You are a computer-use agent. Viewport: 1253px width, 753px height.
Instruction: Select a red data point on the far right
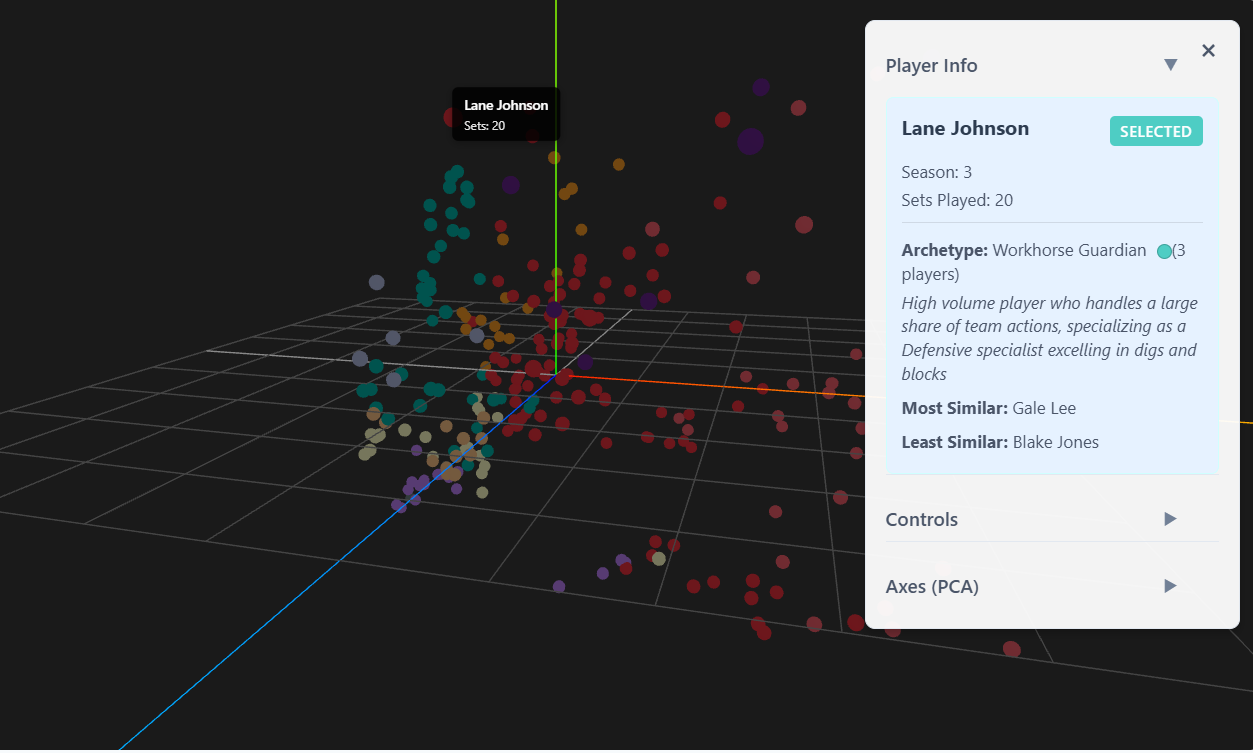point(855,352)
